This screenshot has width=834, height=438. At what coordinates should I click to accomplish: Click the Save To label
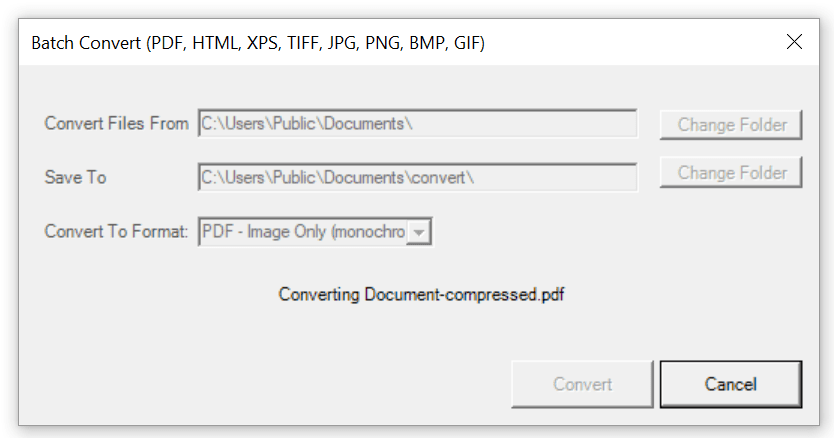pos(75,177)
